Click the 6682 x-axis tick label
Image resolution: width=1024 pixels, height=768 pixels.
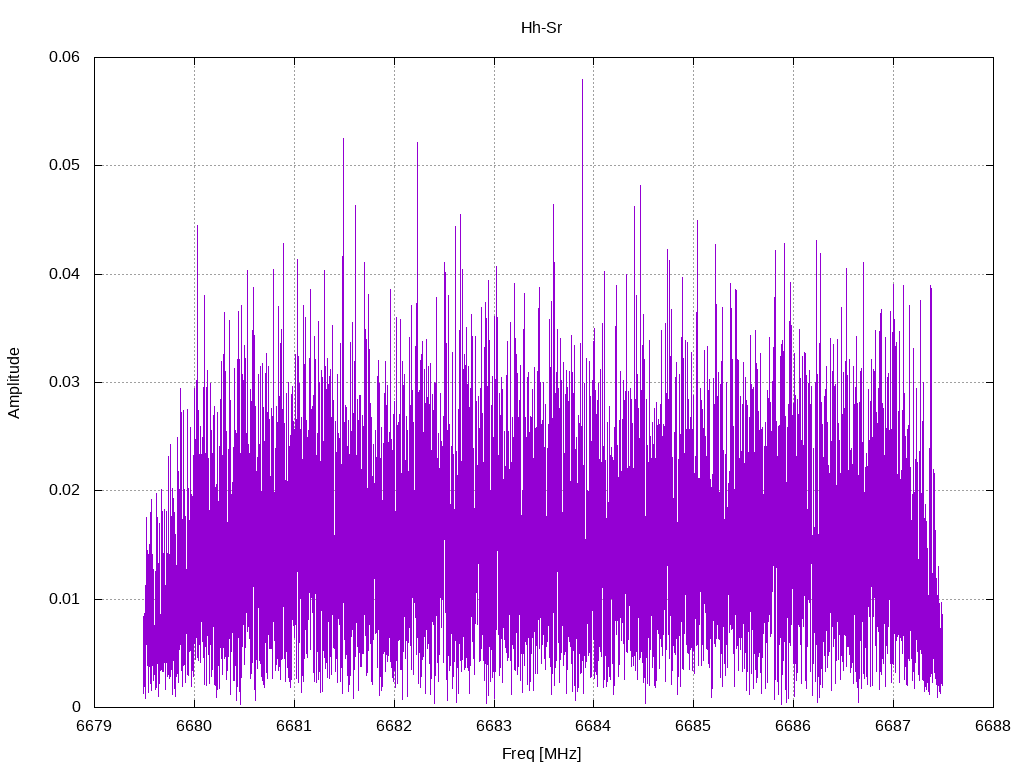(394, 726)
